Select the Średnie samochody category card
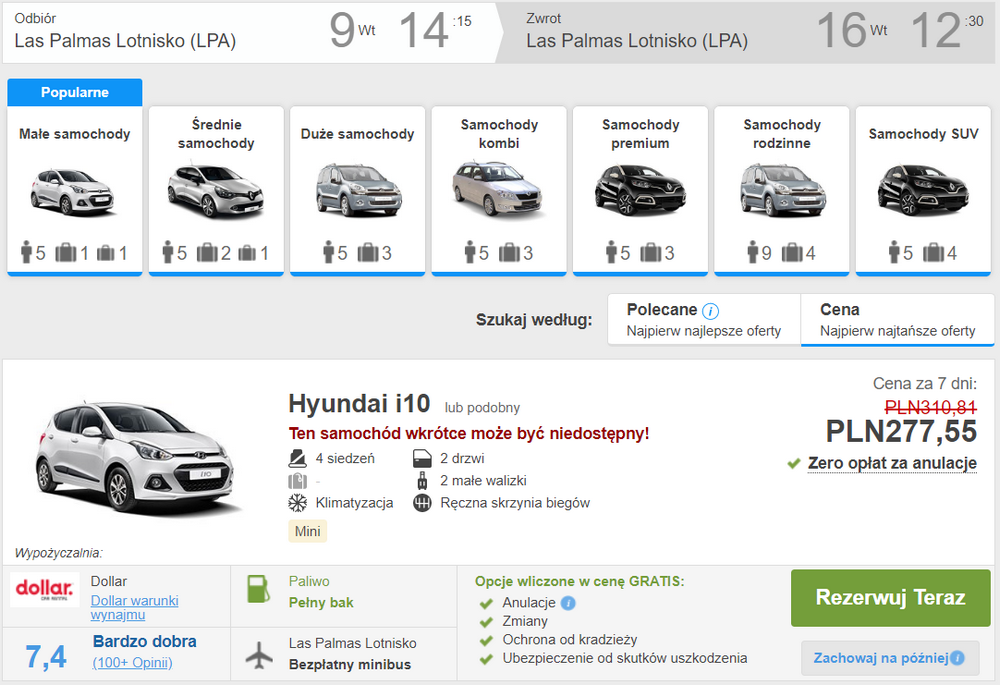 (x=216, y=191)
